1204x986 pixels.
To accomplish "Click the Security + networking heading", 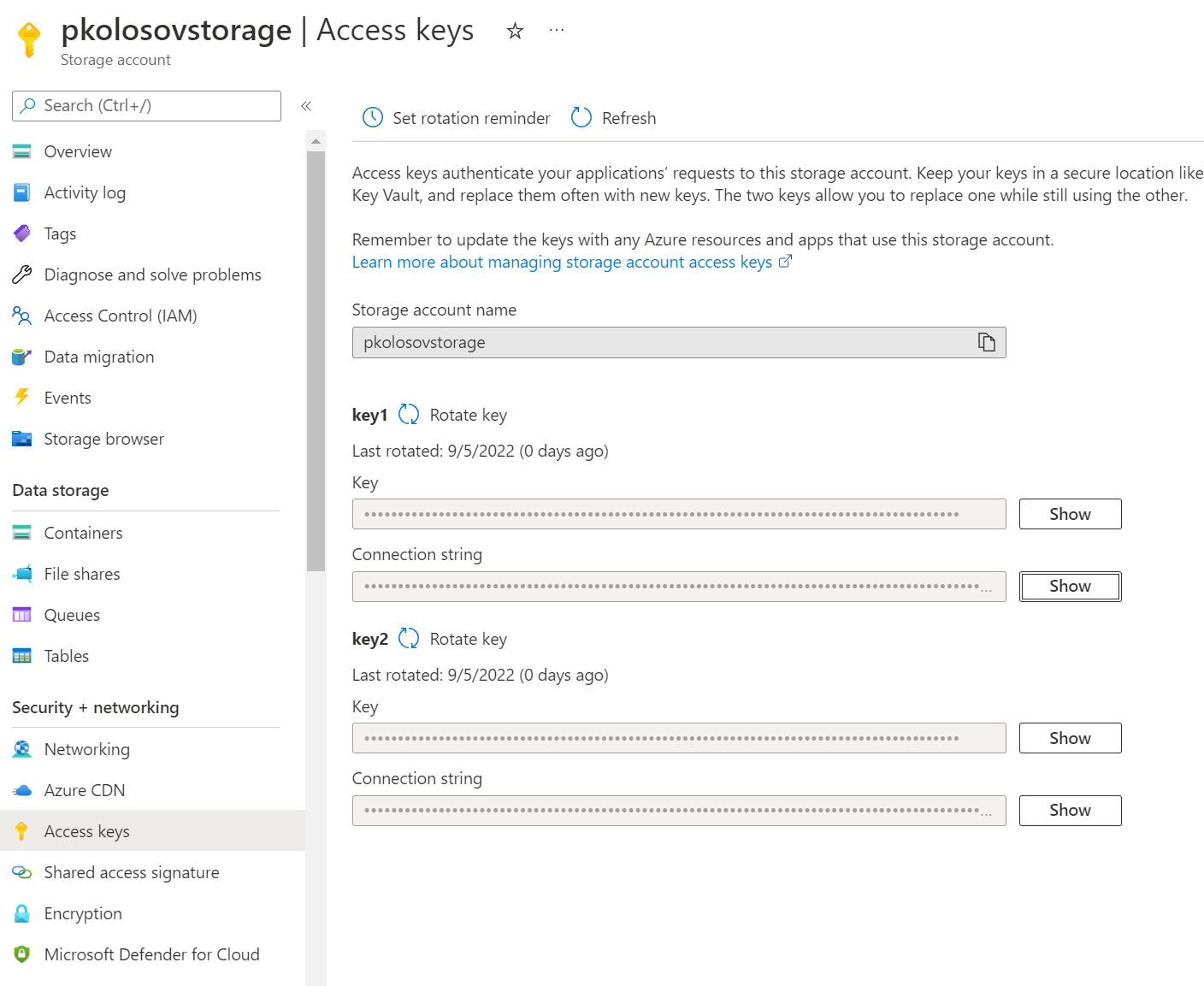I will coord(96,707).
